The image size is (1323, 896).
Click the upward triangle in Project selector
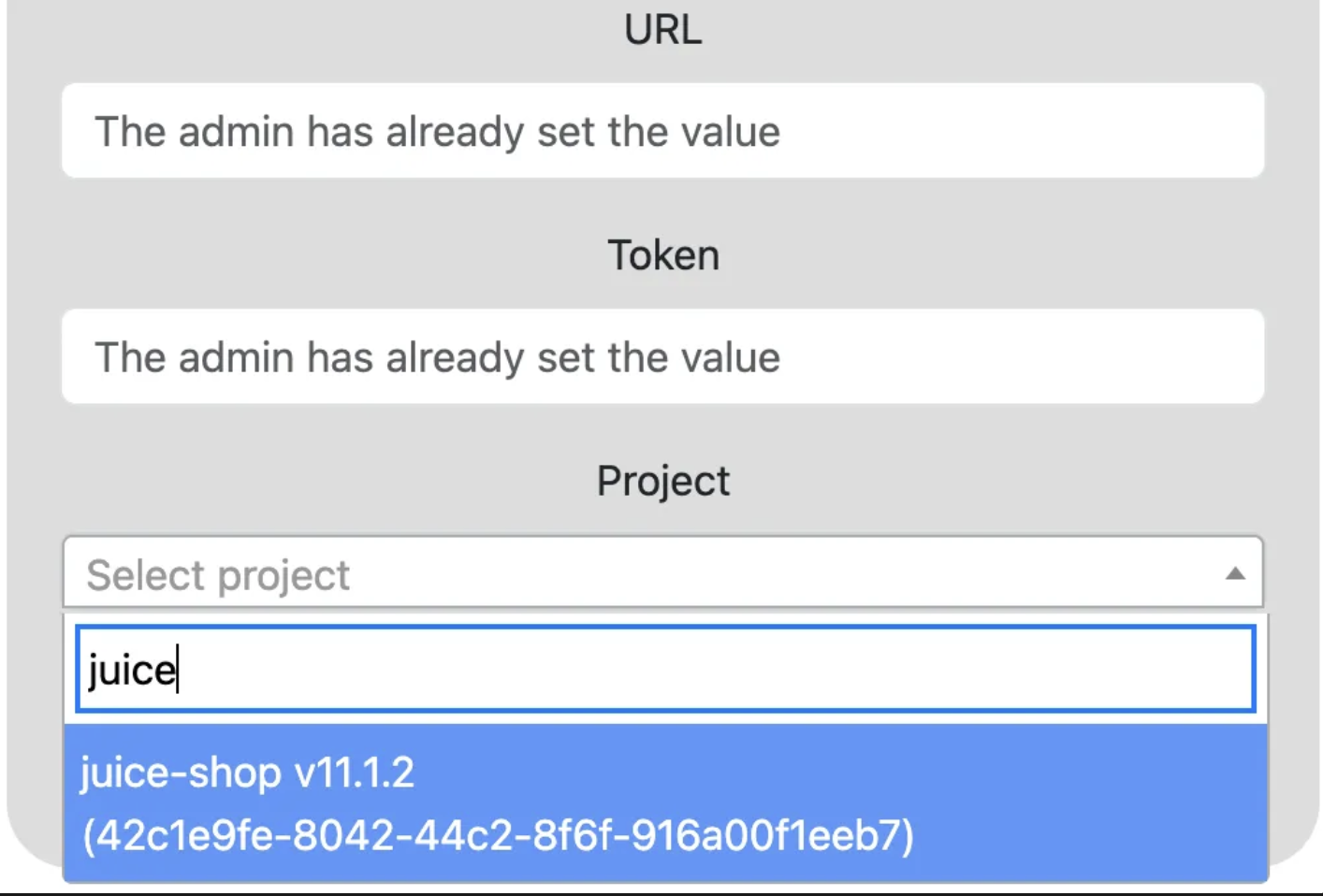click(x=1235, y=573)
